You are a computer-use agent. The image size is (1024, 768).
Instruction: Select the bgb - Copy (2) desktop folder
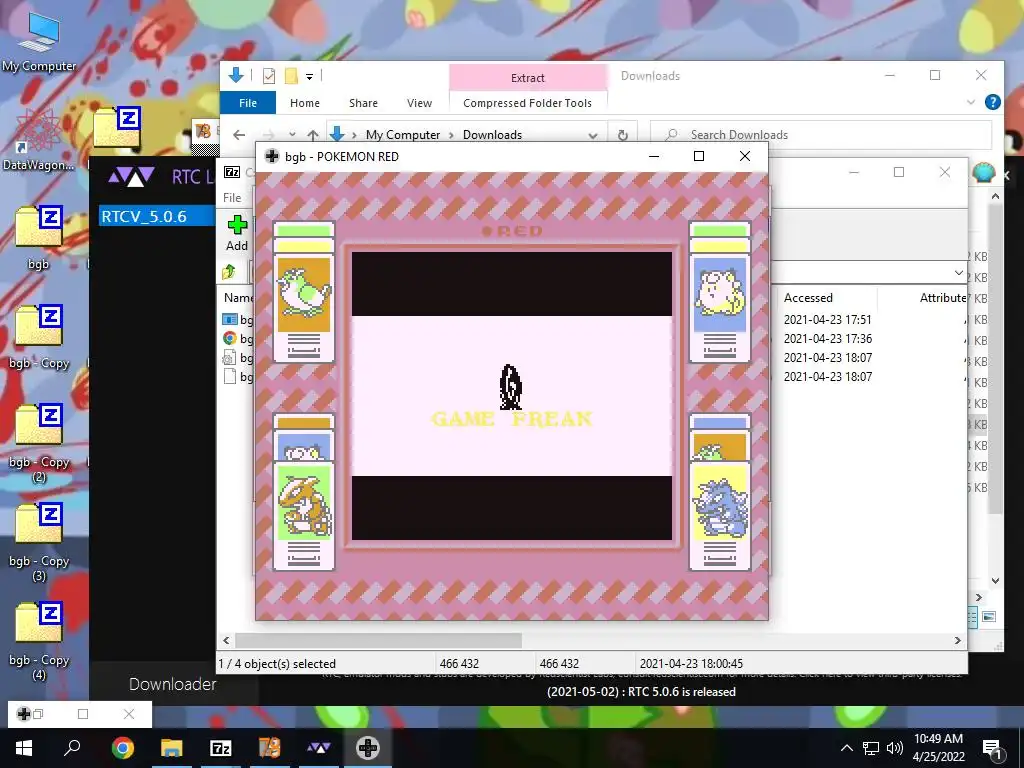coord(39,443)
